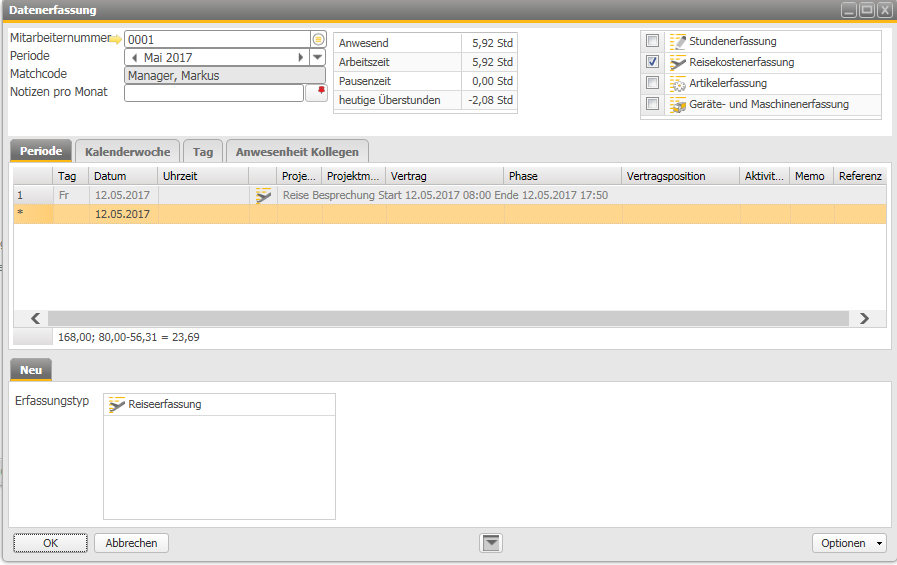
Task: Tick the Artikelerfassung checkbox
Action: coord(653,83)
